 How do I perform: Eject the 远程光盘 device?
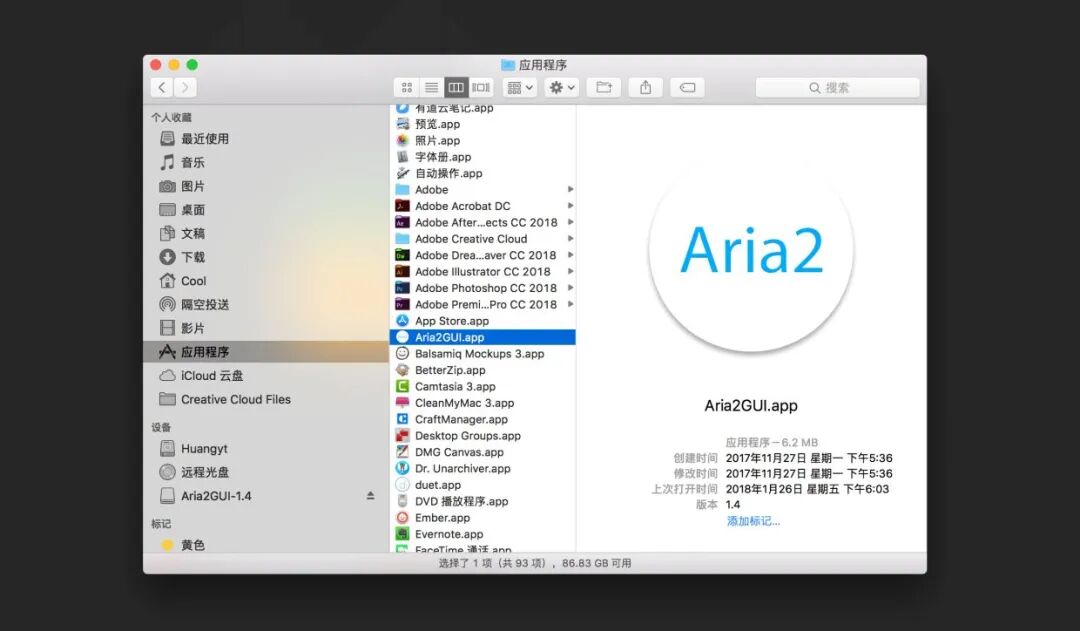[x=206, y=471]
